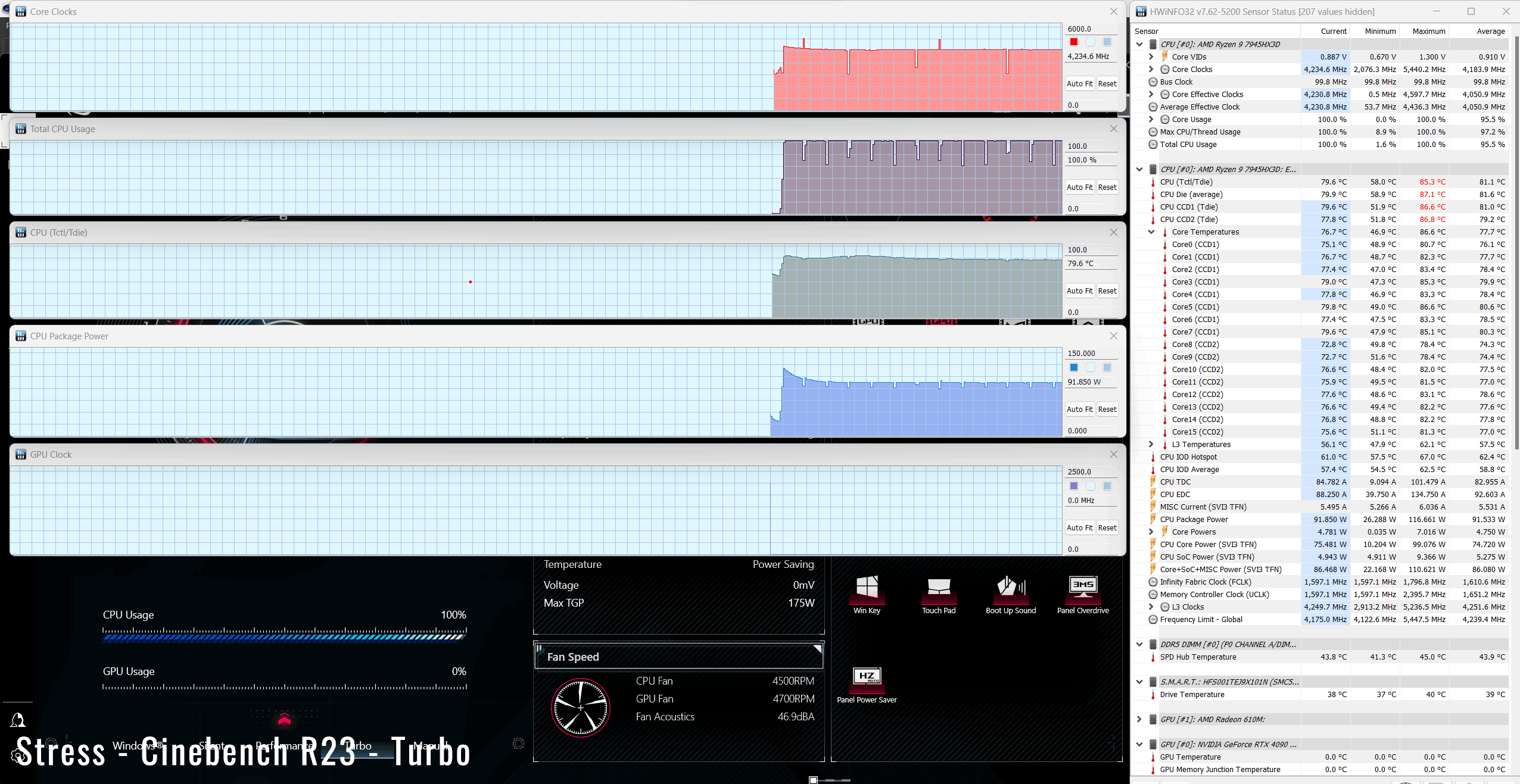Click Reset in GPU Clock graph
The width and height of the screenshot is (1520, 784).
click(1107, 527)
